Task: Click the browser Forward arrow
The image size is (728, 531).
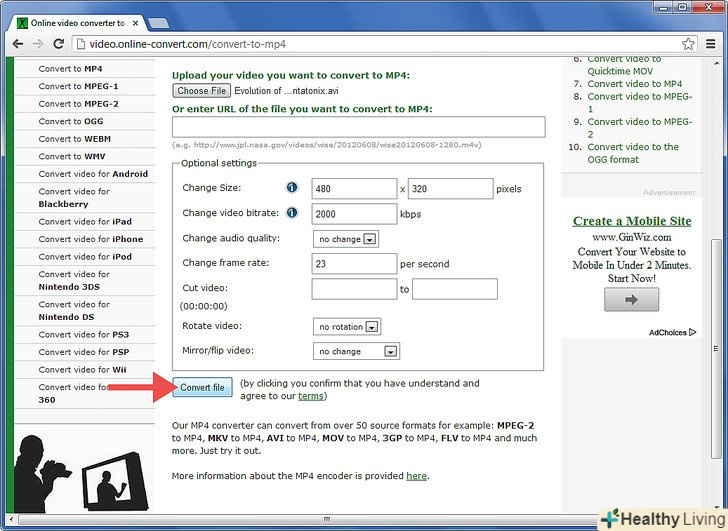Action: tap(38, 44)
